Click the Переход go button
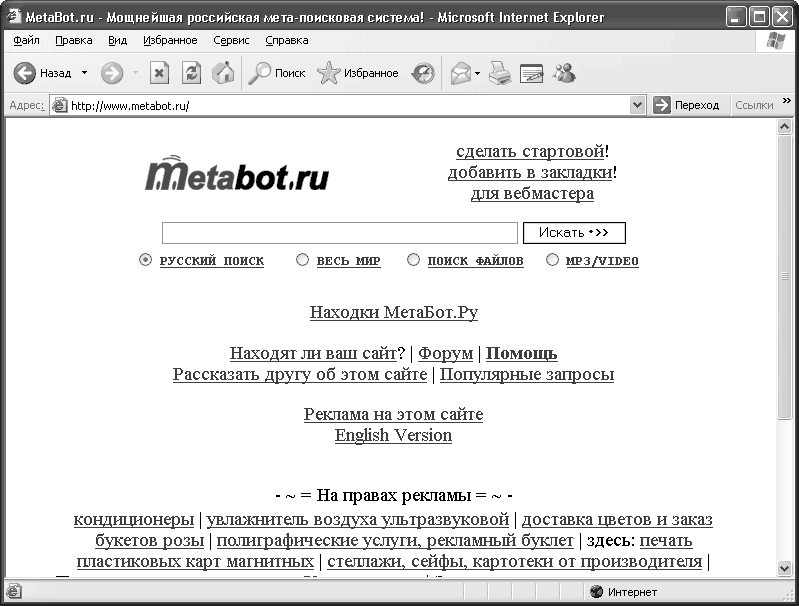The image size is (799, 606). click(686, 105)
